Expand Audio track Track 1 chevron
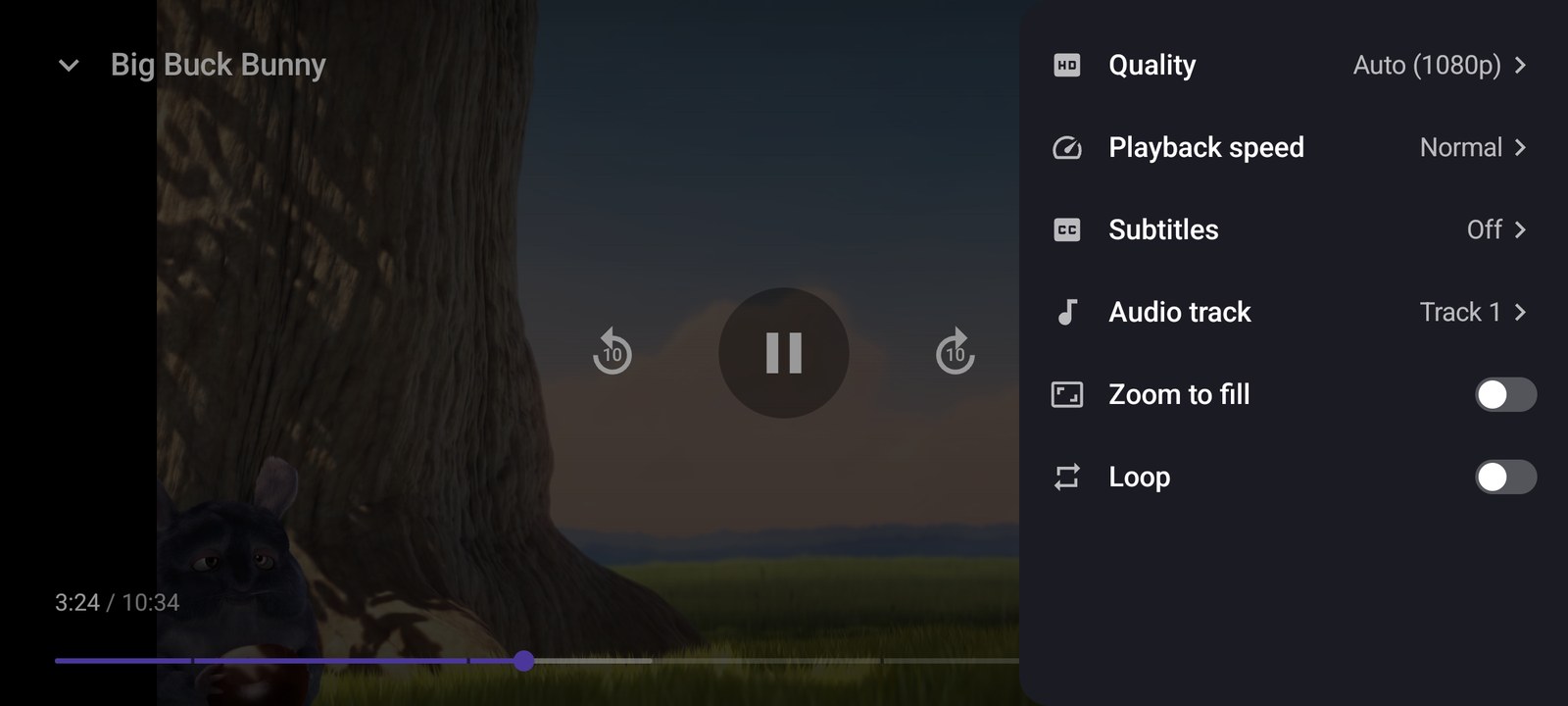Screen dimensions: 1568x706 [1520, 312]
